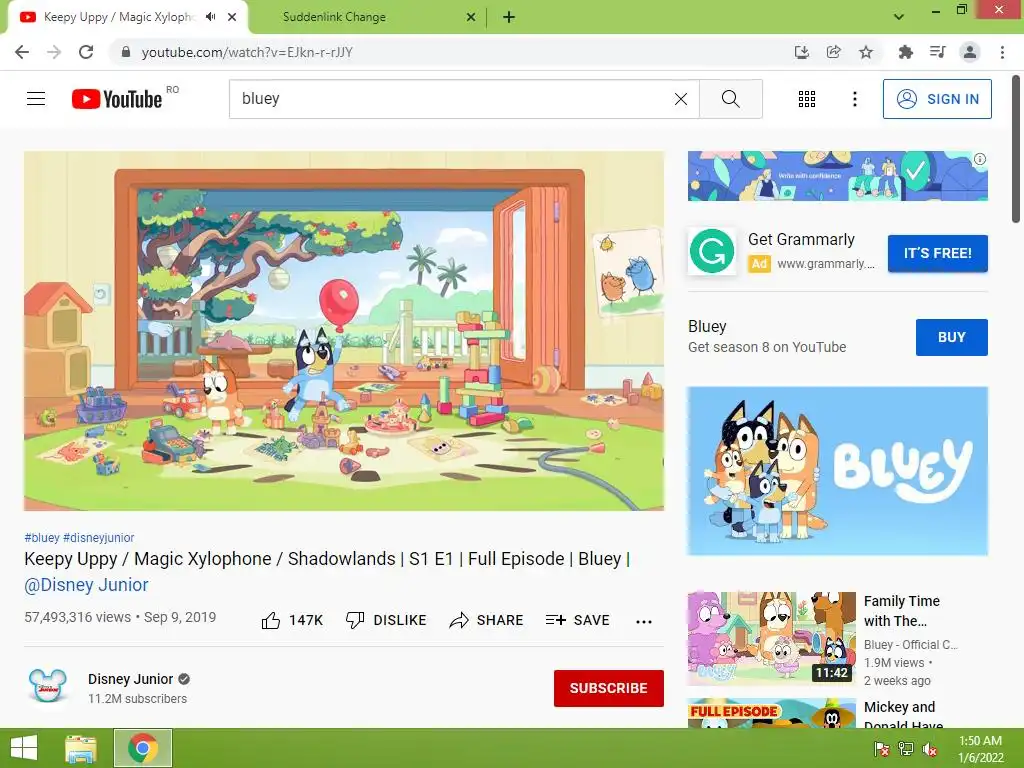Open network tray icon
This screenshot has height=768, width=1024.
click(906, 749)
